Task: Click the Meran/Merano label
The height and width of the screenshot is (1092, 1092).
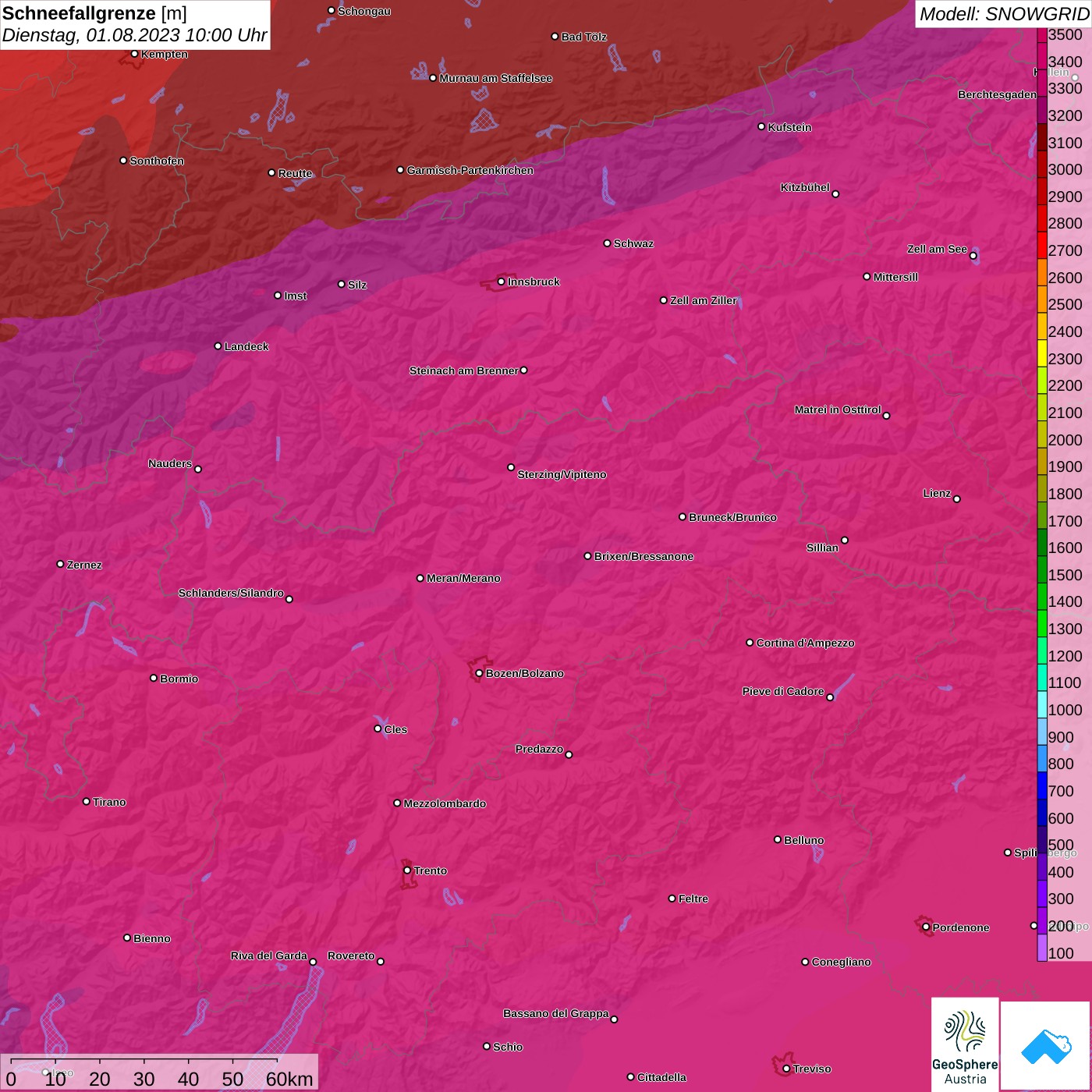Action: 463,578
